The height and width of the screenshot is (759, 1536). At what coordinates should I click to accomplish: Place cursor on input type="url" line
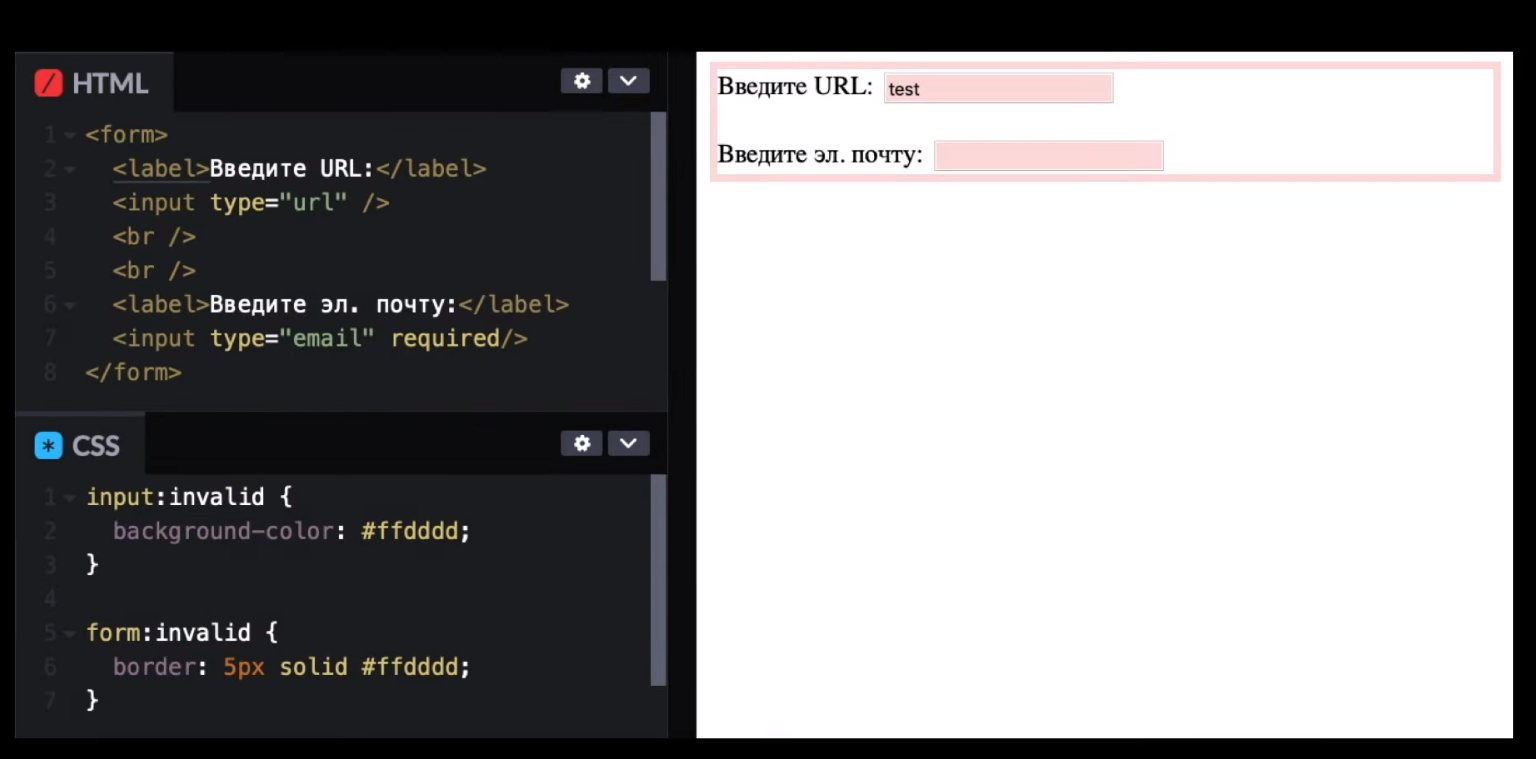251,203
